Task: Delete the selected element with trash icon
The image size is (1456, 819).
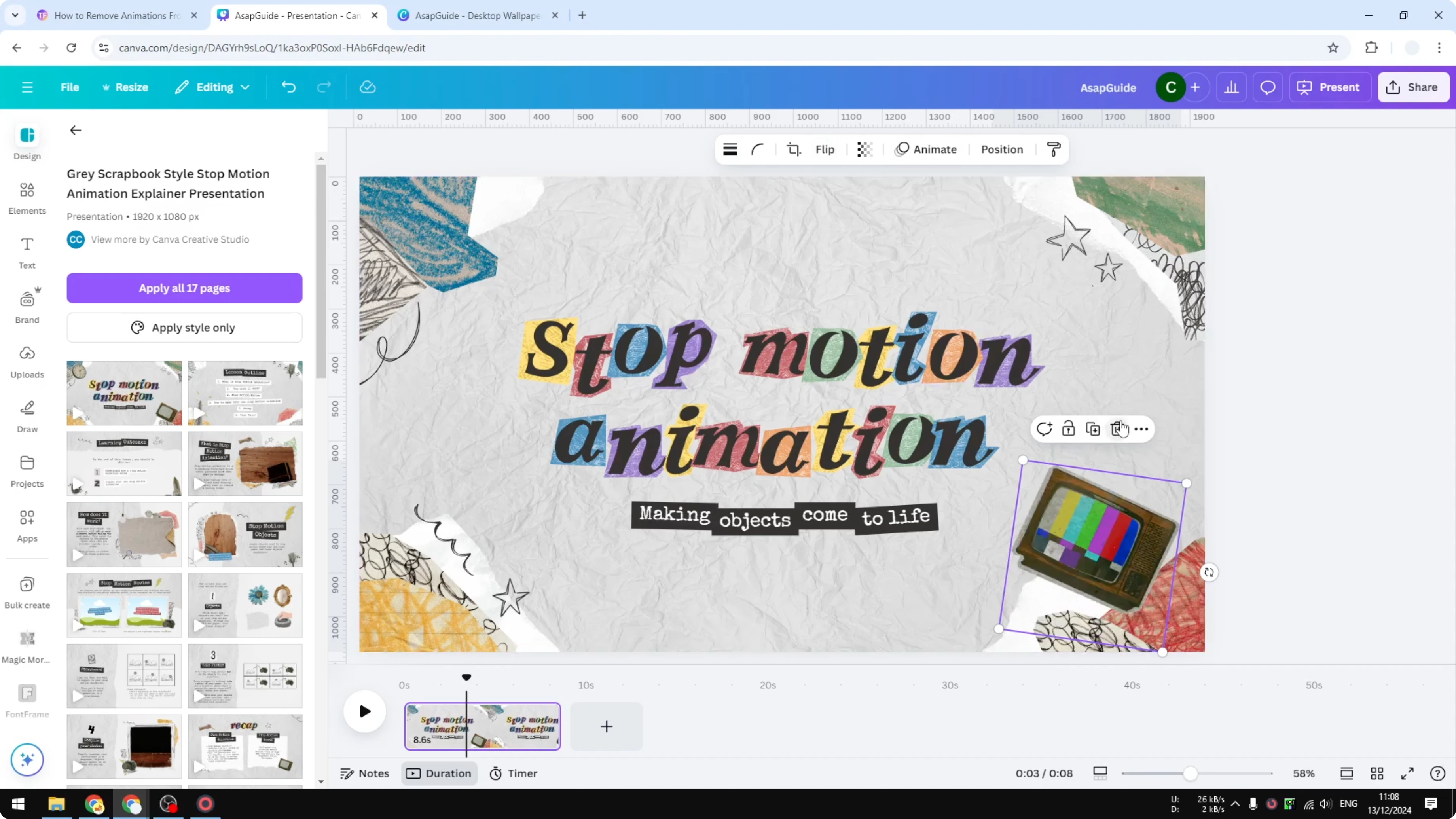Action: pyautogui.click(x=1117, y=429)
